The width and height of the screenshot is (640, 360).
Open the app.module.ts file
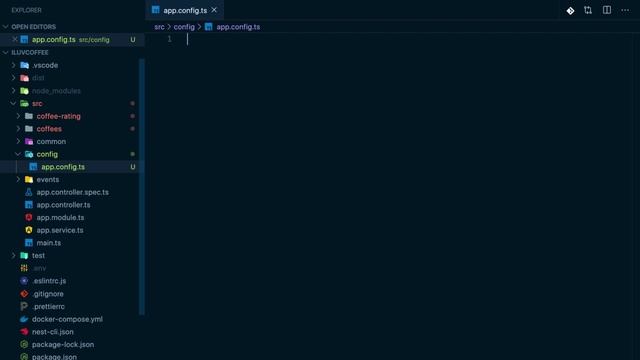coord(60,217)
